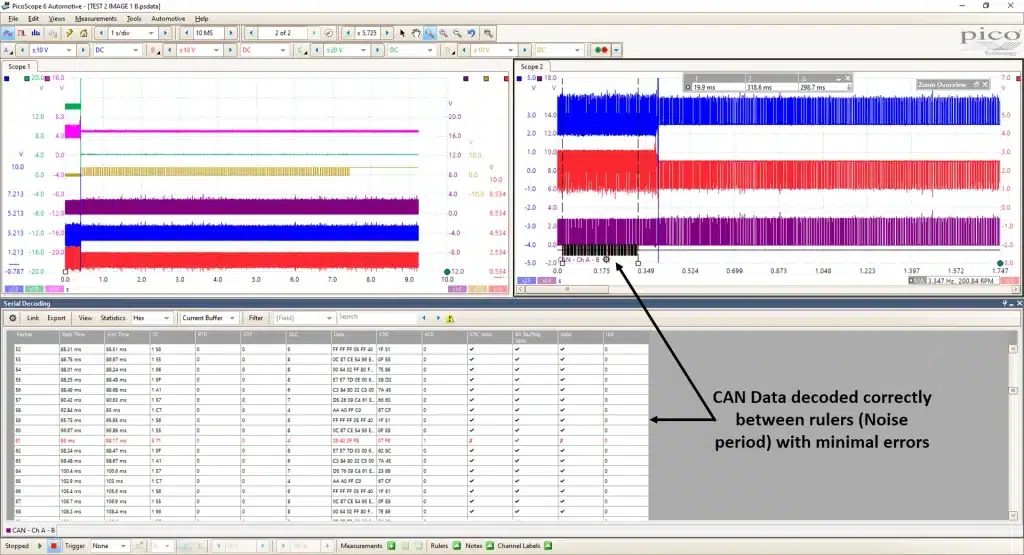Open Channel C ±20 V range dropdown

pos(363,50)
